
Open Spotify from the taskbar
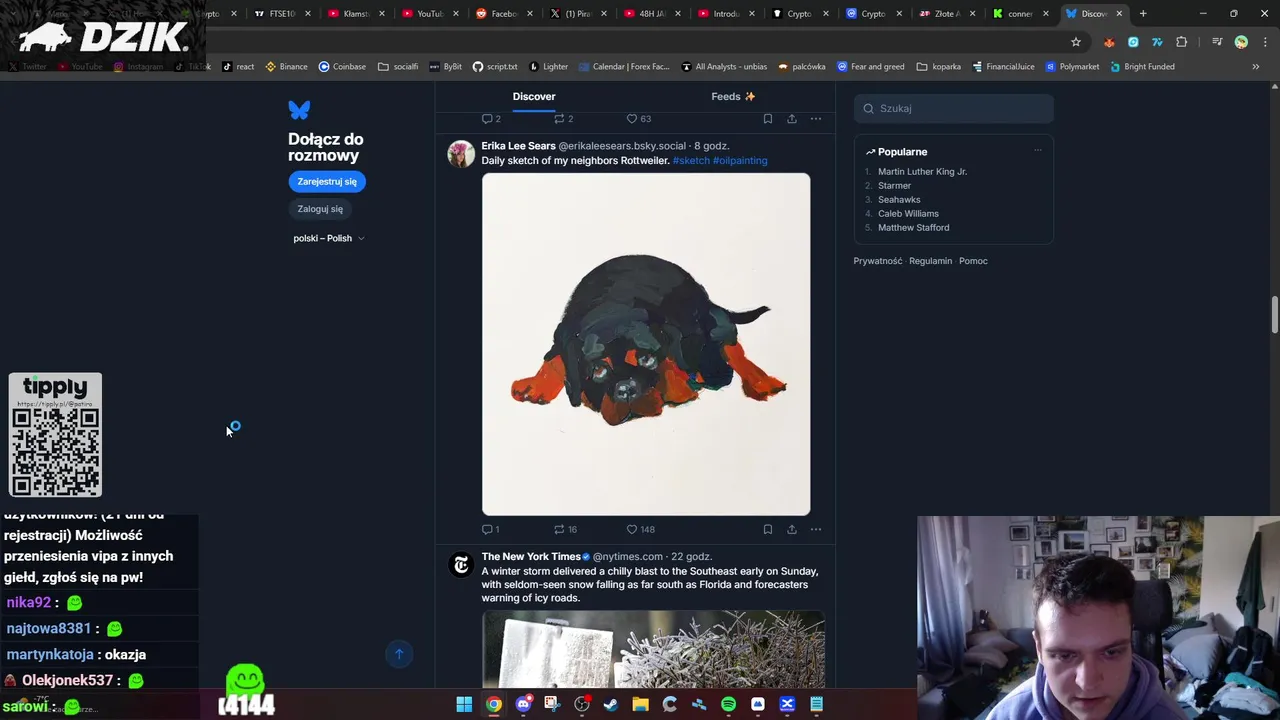coord(728,704)
